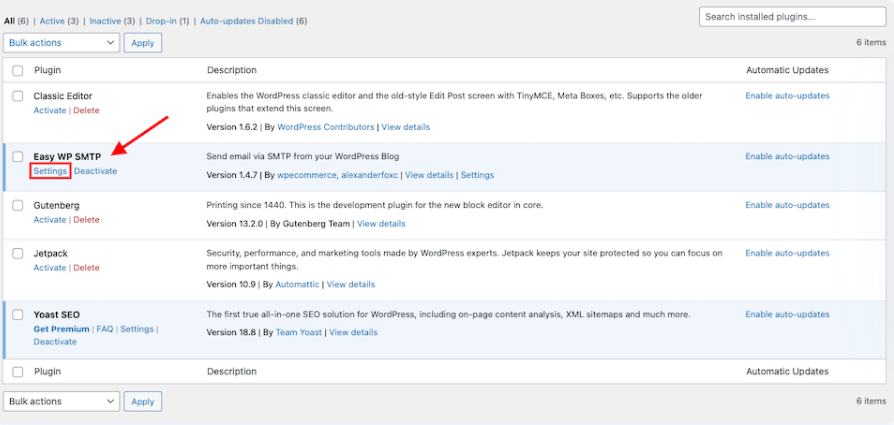This screenshot has width=894, height=425.
Task: Tick the Classic Editor checkbox
Action: [x=18, y=96]
